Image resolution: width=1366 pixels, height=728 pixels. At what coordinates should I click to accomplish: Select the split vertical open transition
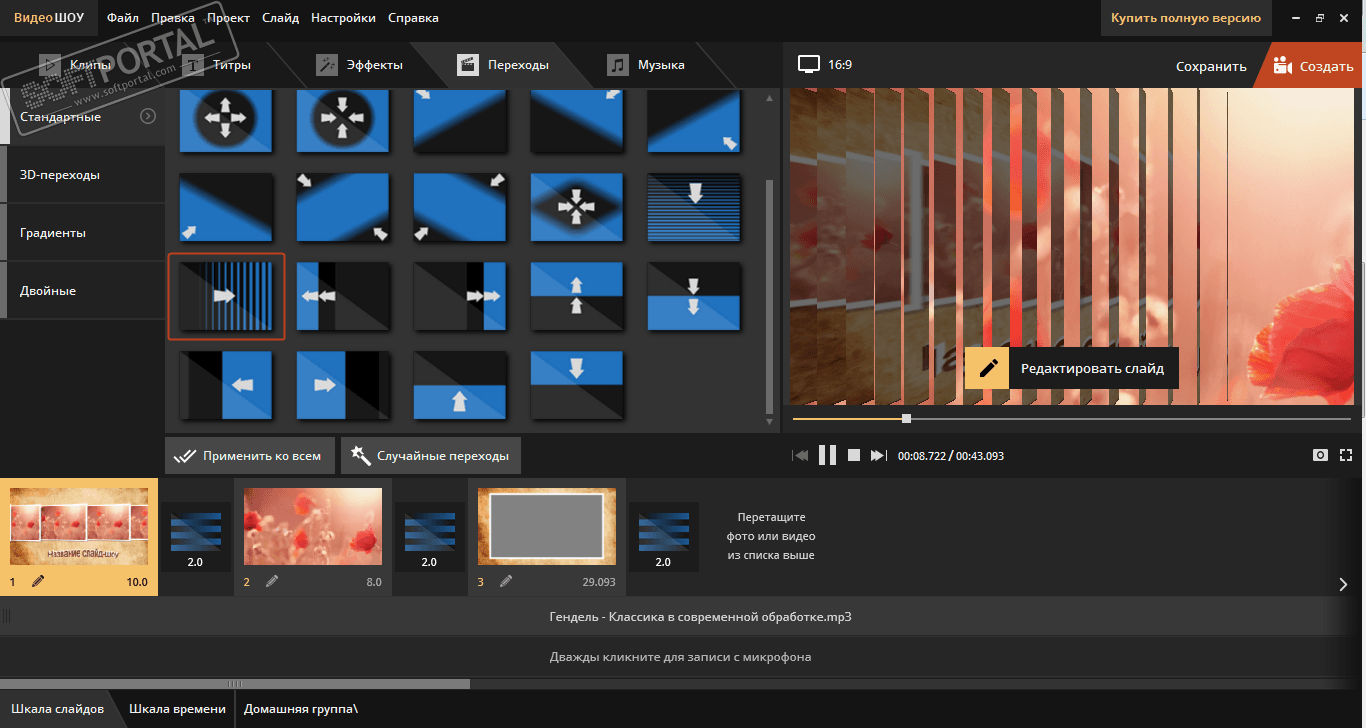[577, 296]
